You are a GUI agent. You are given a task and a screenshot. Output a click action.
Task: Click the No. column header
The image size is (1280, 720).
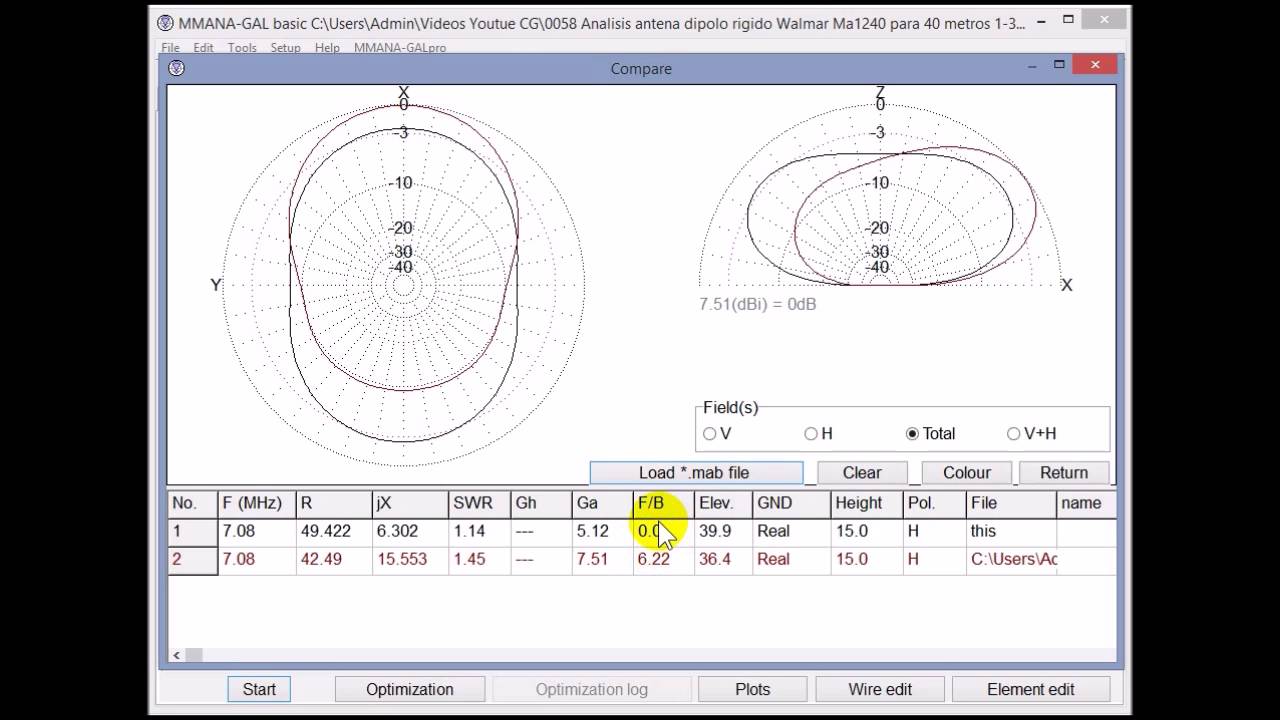point(192,503)
